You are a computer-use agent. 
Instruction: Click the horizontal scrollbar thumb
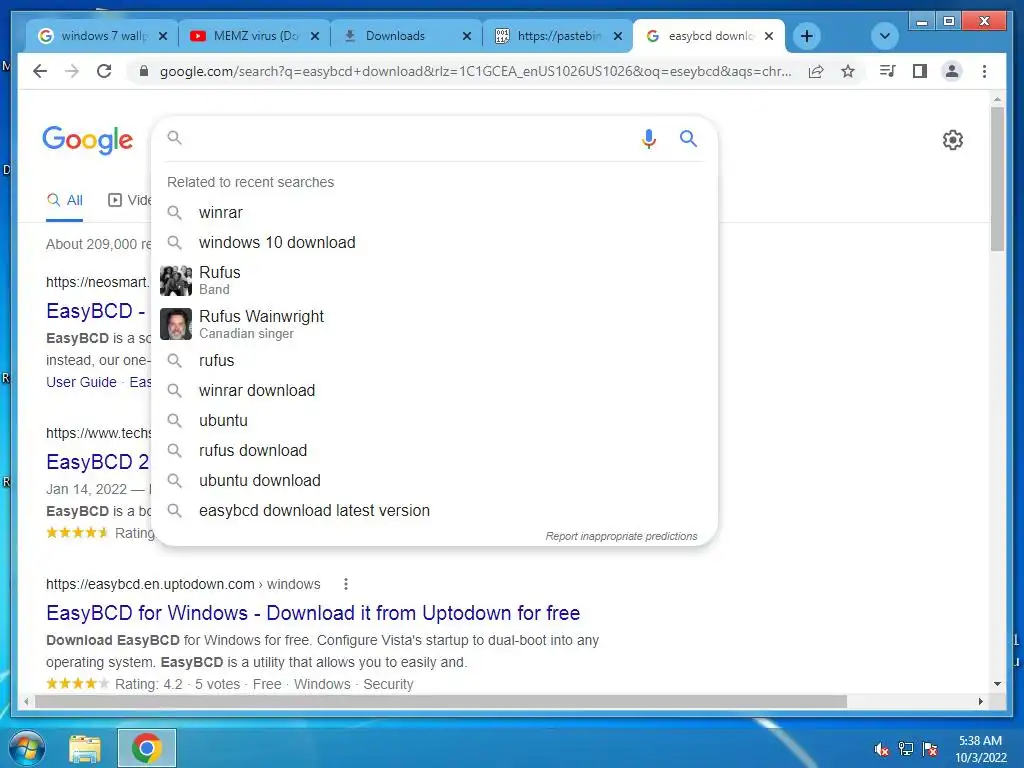pyautogui.click(x=441, y=701)
